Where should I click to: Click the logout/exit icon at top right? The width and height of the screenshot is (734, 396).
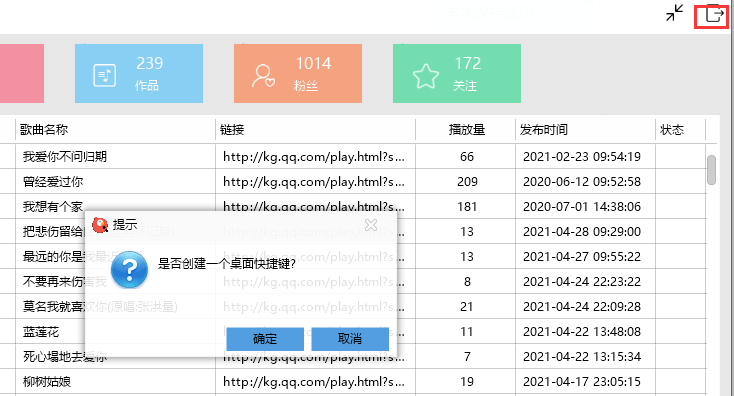714,14
